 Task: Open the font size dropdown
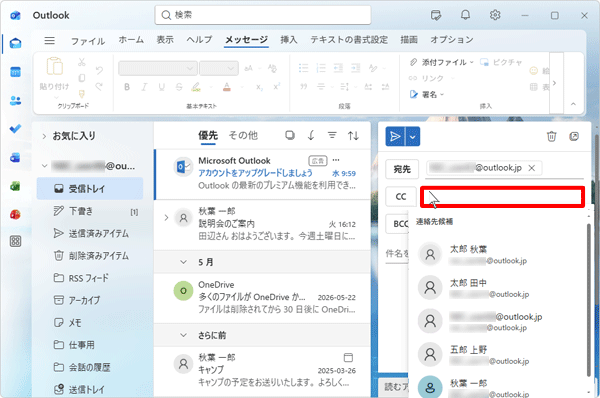[x=219, y=69]
